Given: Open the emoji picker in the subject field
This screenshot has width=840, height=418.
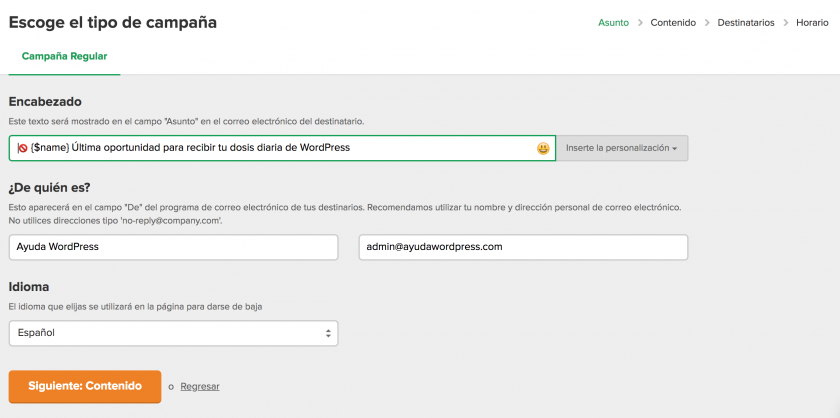Looking at the screenshot, I should pyautogui.click(x=542, y=148).
